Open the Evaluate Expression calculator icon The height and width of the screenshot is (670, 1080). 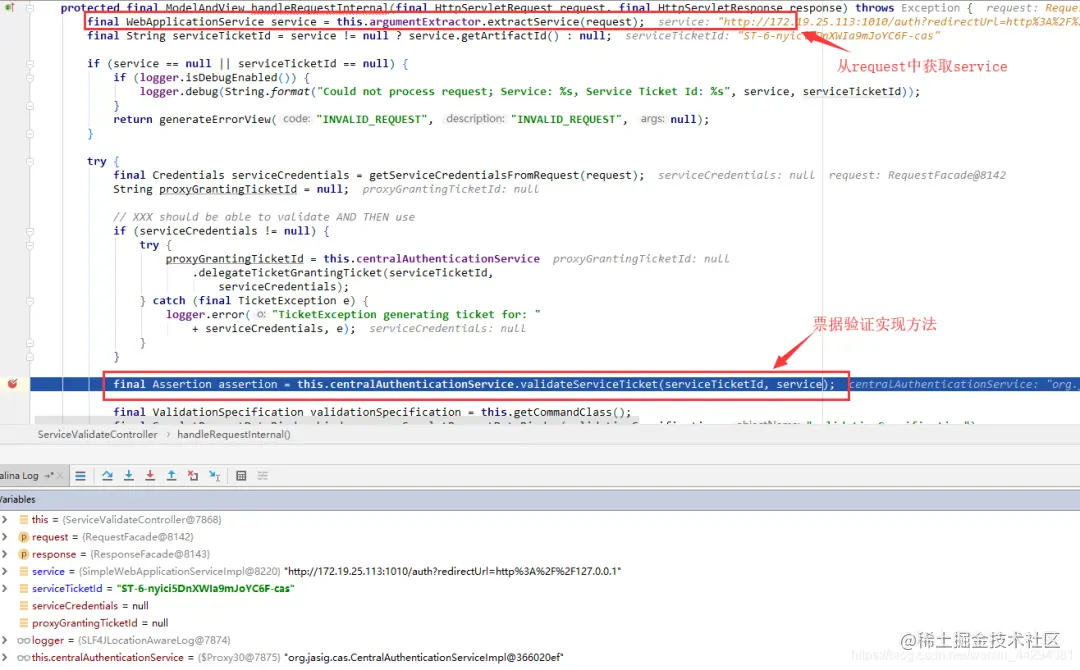241,476
